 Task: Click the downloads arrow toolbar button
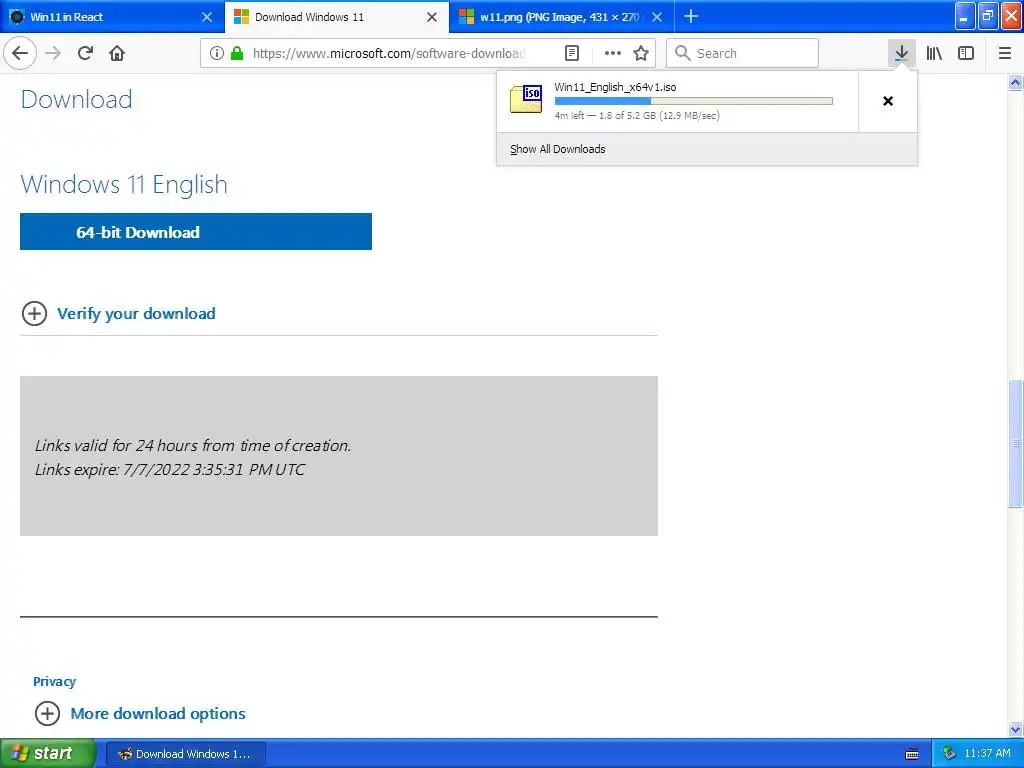click(x=901, y=53)
